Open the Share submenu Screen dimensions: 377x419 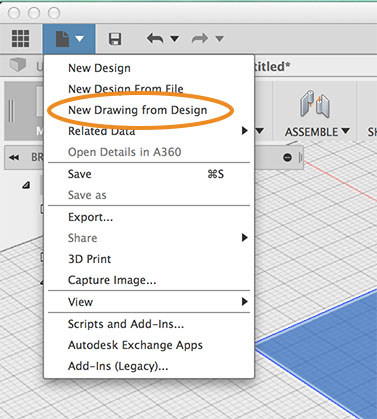click(149, 238)
